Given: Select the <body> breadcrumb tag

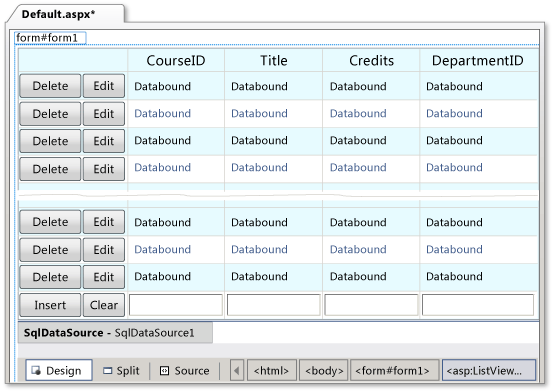Looking at the screenshot, I should pos(323,370).
